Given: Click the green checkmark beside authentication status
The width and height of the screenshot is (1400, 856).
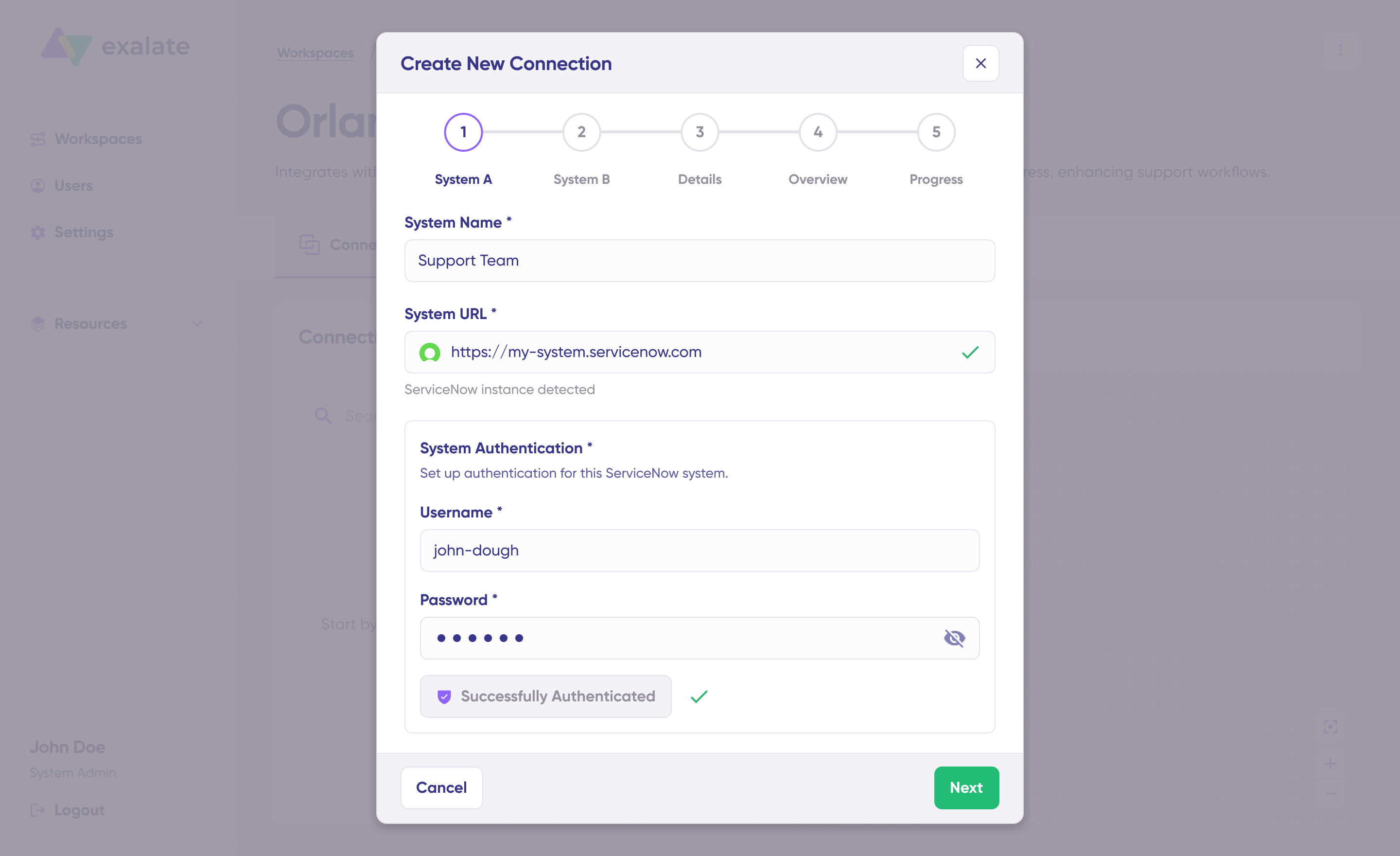Looking at the screenshot, I should coord(699,696).
